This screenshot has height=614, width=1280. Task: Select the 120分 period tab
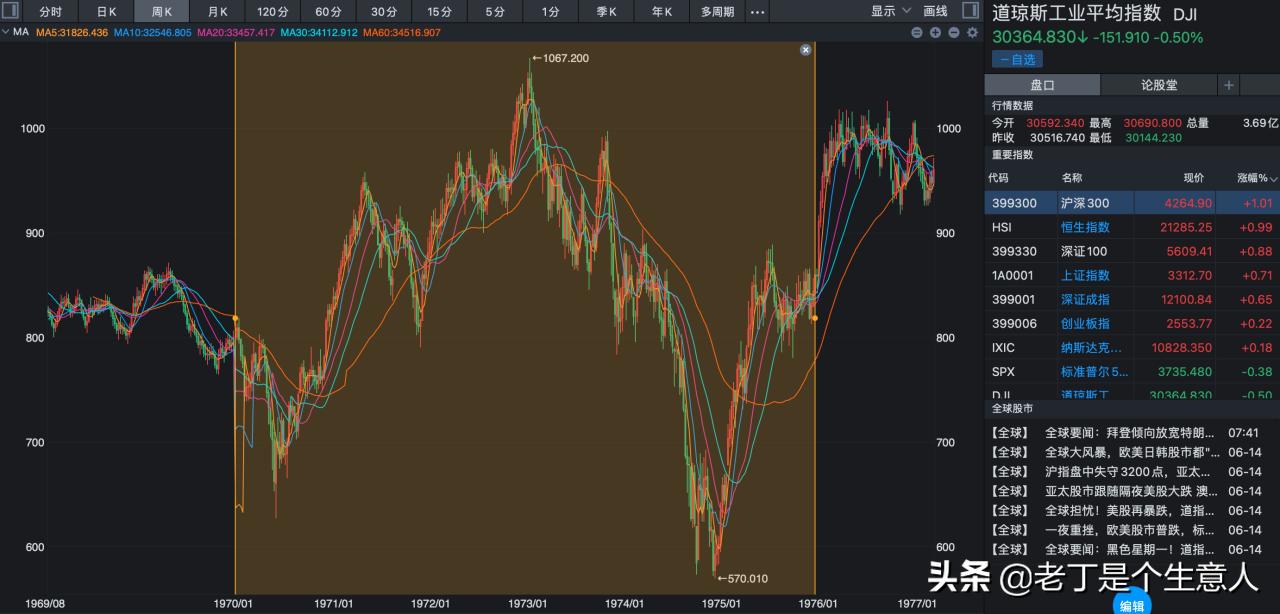pos(272,12)
